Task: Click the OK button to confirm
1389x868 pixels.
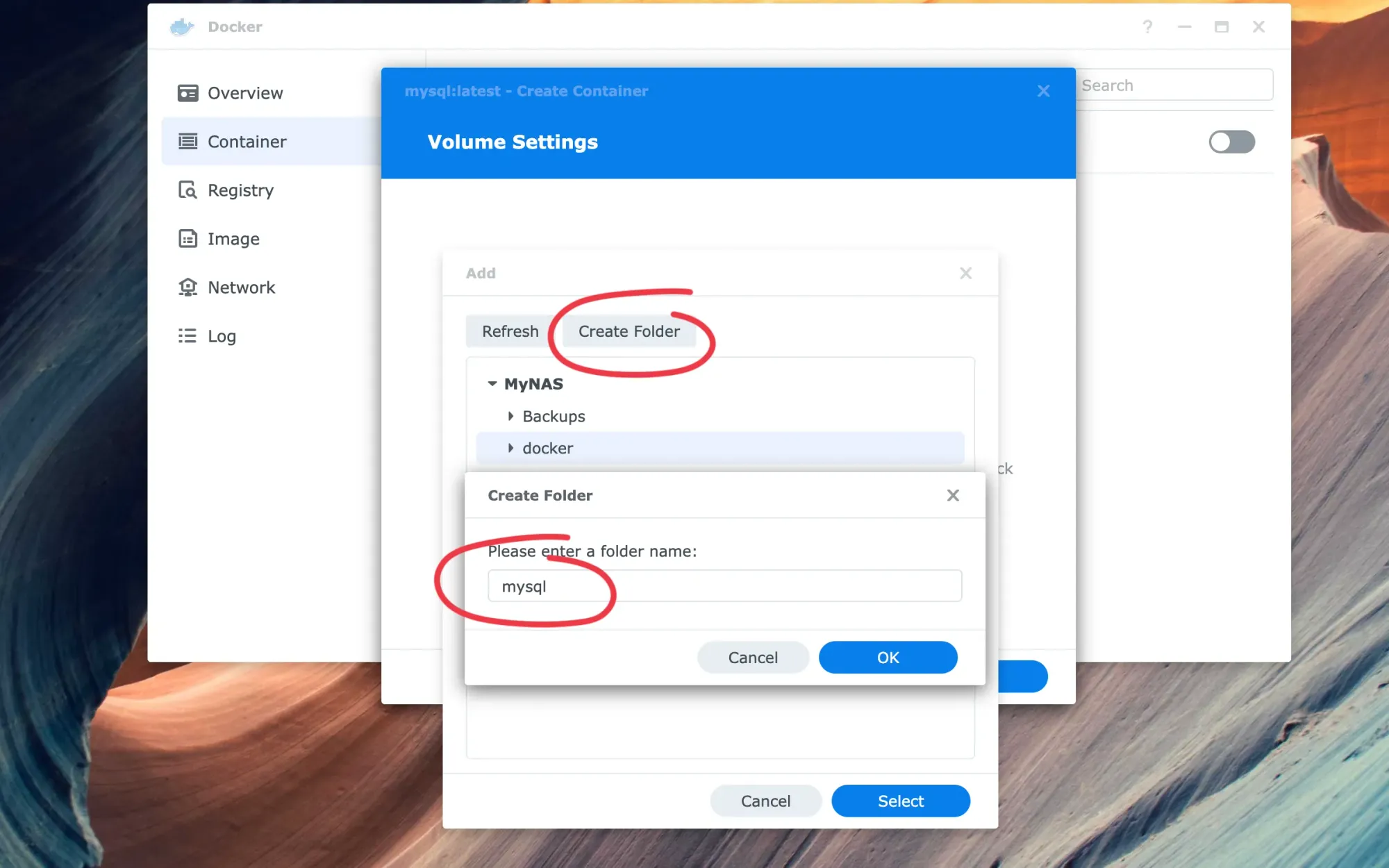Action: click(887, 657)
